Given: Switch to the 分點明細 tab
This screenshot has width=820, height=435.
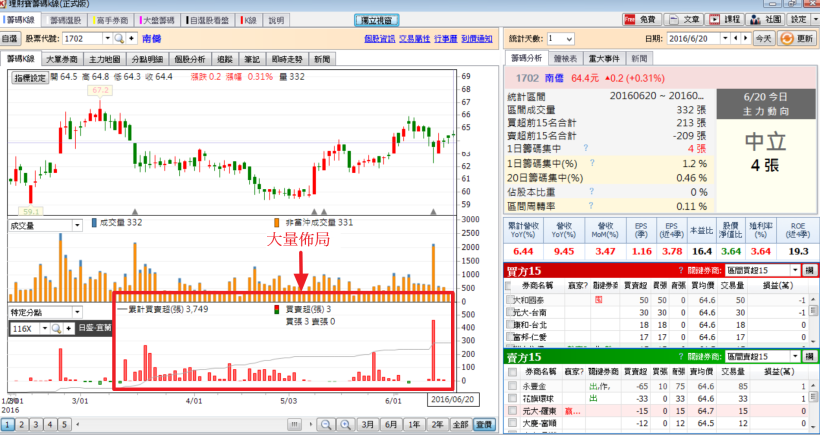Looking at the screenshot, I should pyautogui.click(x=147, y=59).
